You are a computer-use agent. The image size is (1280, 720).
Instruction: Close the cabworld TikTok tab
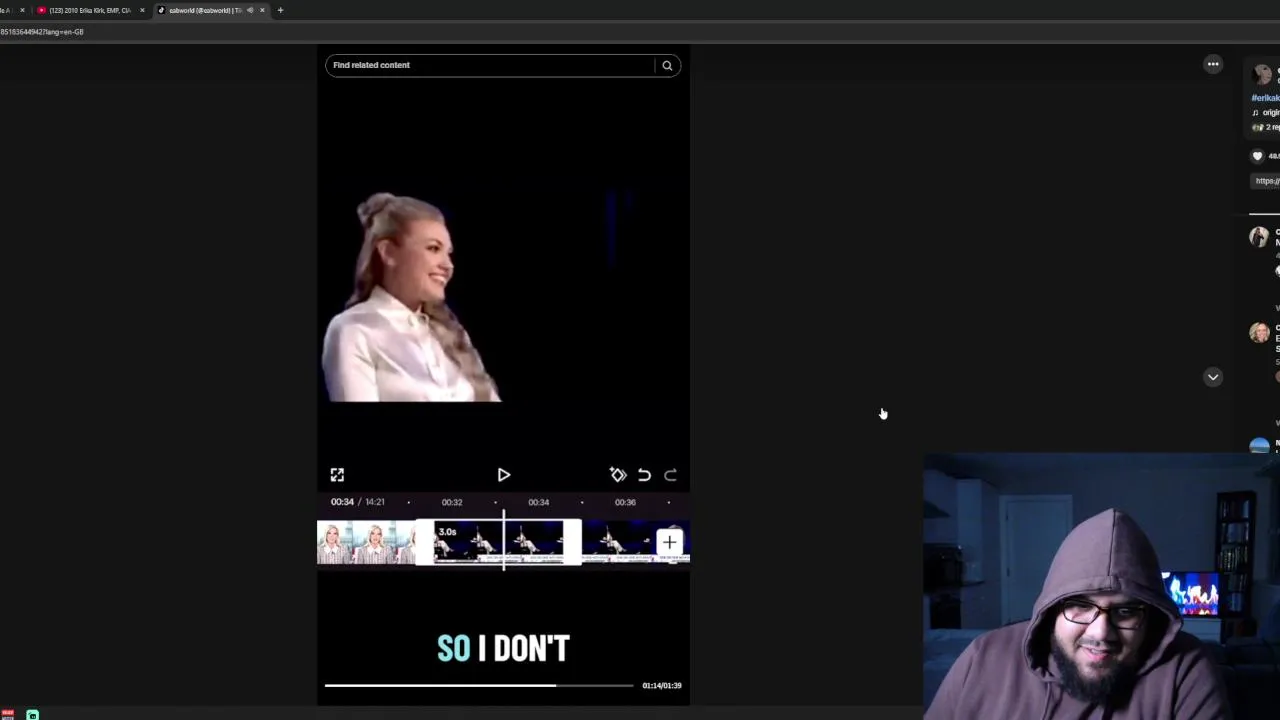point(262,10)
